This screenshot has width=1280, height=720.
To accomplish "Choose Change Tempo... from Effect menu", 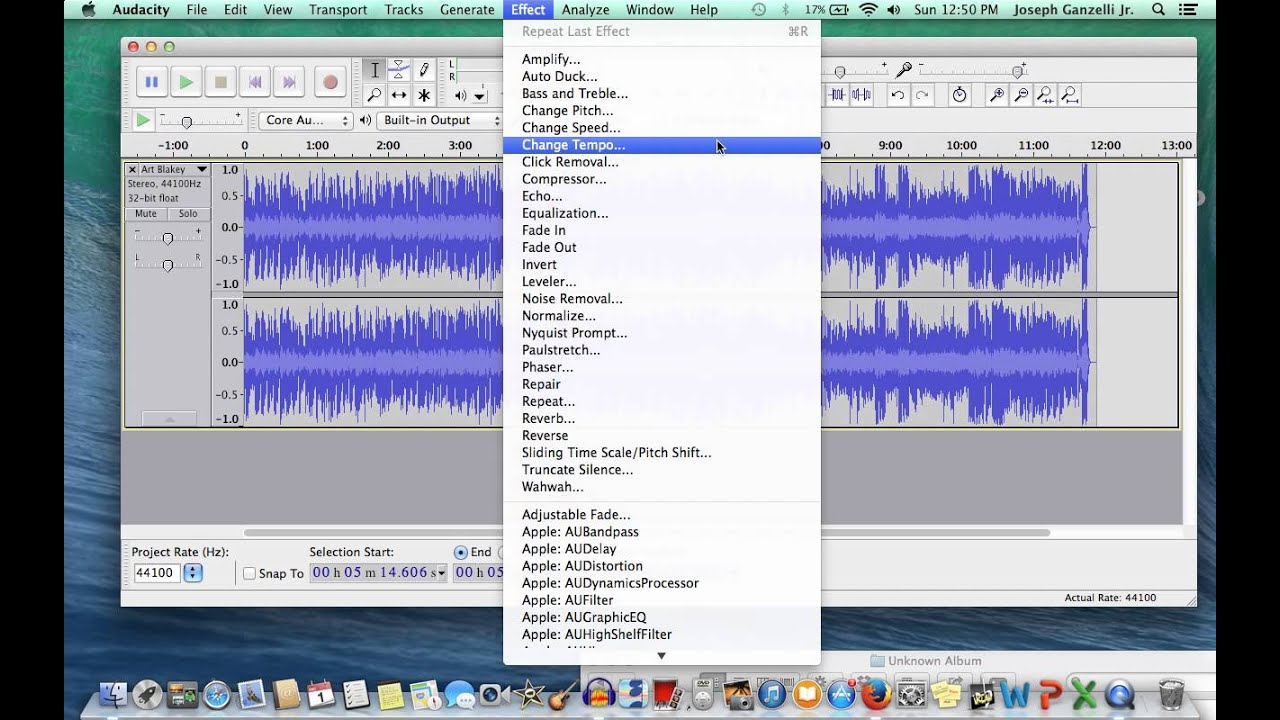I will coord(661,145).
